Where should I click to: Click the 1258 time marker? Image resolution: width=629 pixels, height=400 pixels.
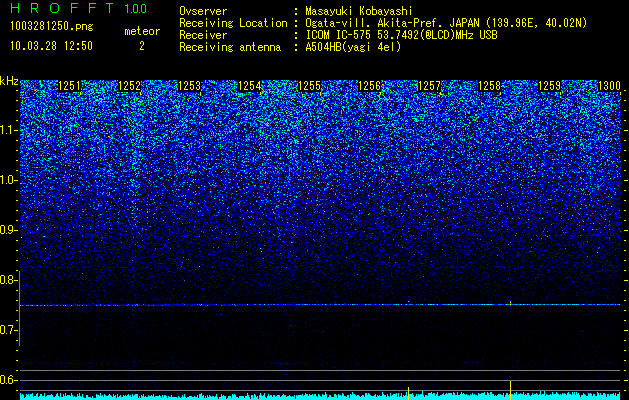coord(489,86)
